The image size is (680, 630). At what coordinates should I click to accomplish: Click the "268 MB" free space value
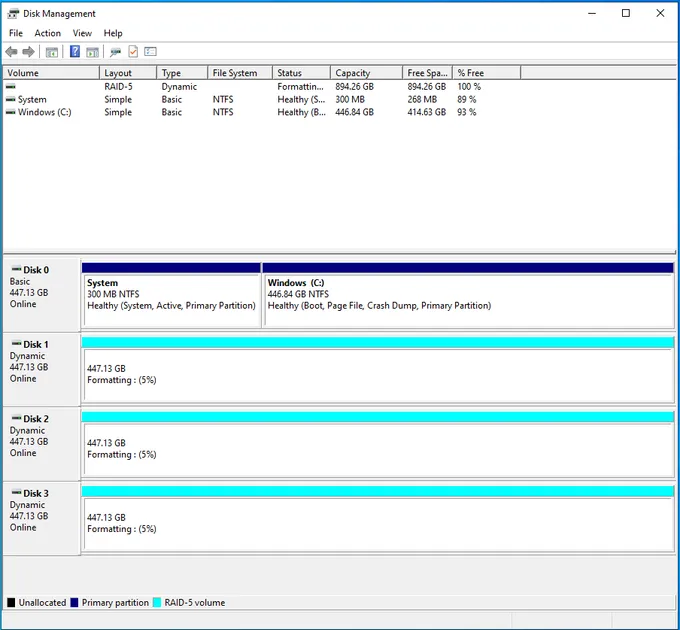pos(422,99)
